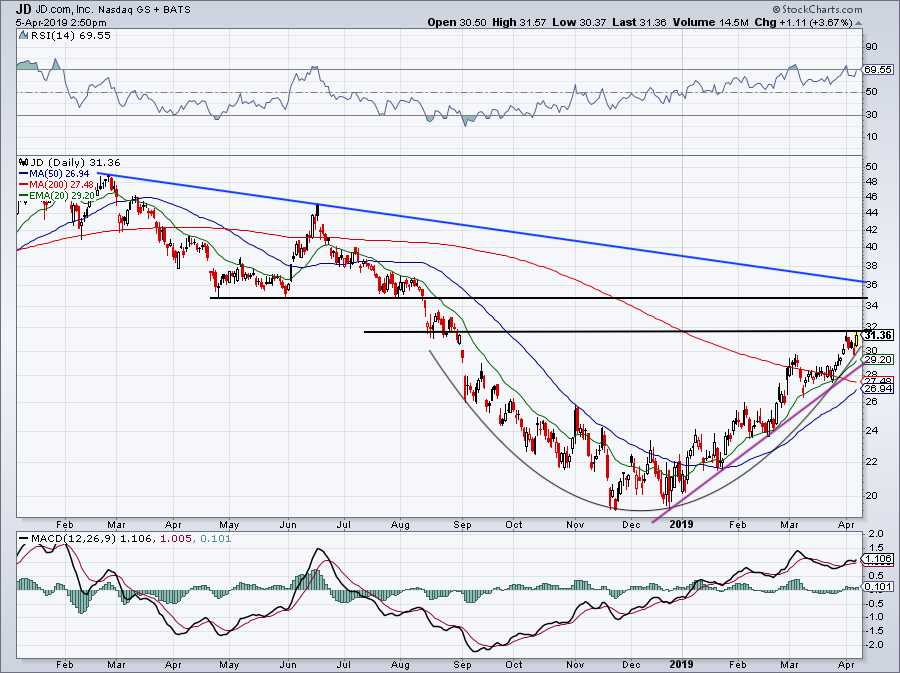Click the 2019 year label under the price chart
Image resolution: width=900 pixels, height=673 pixels.
681,524
